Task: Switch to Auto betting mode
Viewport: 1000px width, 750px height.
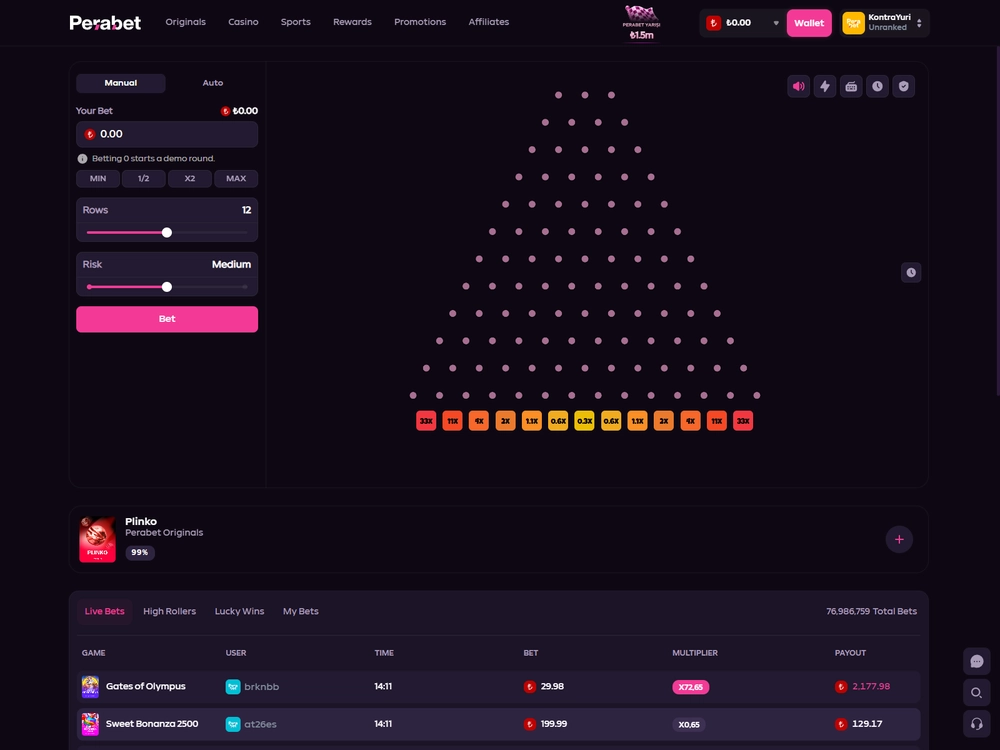Action: coord(213,83)
